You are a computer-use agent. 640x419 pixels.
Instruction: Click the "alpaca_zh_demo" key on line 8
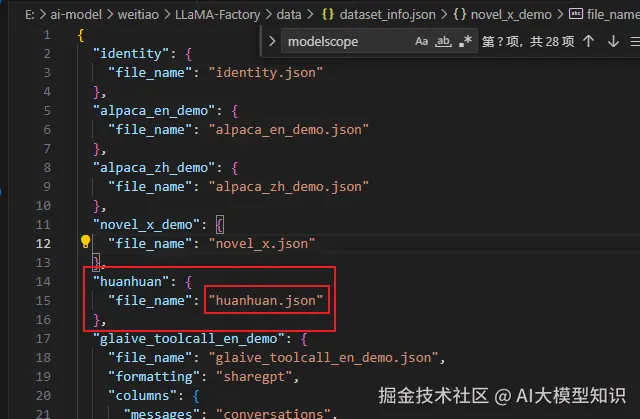[154, 168]
